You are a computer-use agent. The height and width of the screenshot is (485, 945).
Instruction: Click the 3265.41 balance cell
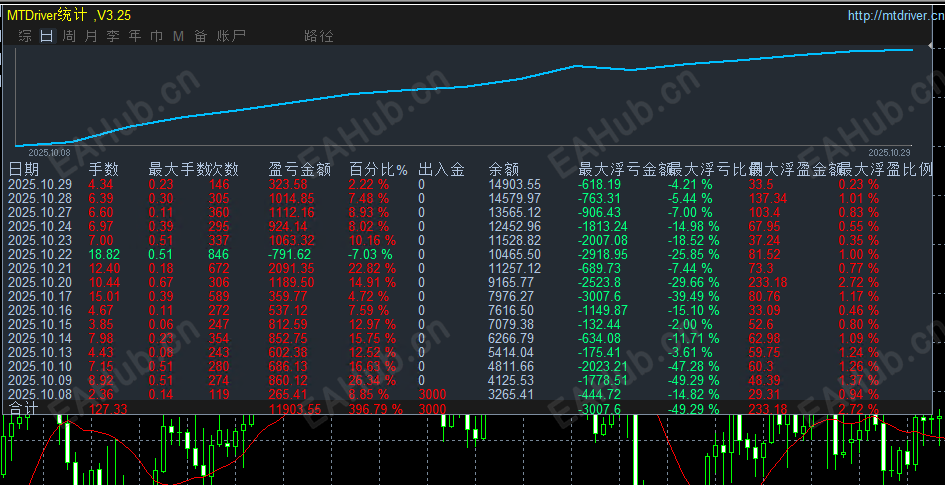coord(511,394)
